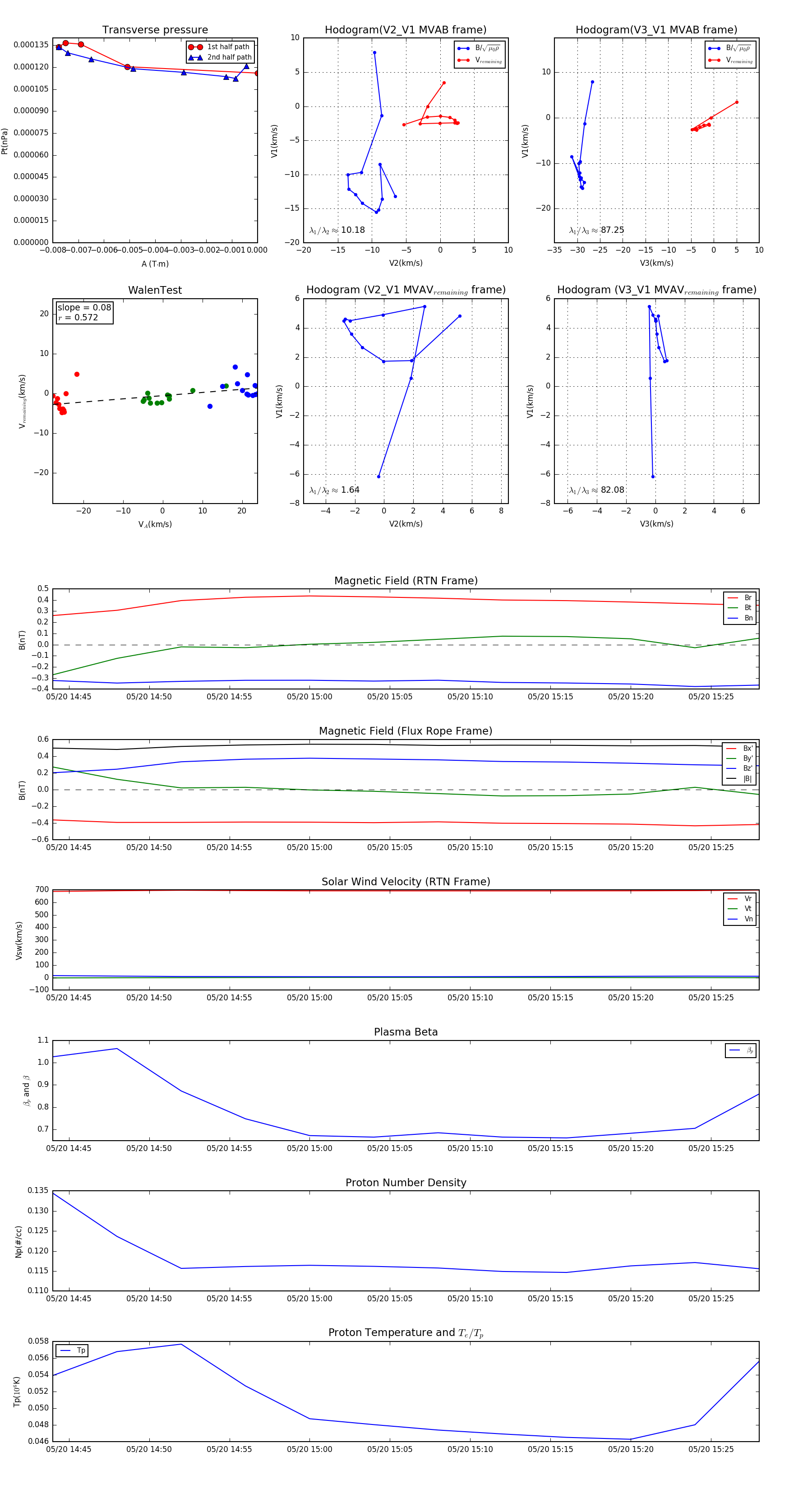Image resolution: width=812 pixels, height=1489 pixels.
Task: Click the "WalenTest" plot title
Action: coord(155,290)
